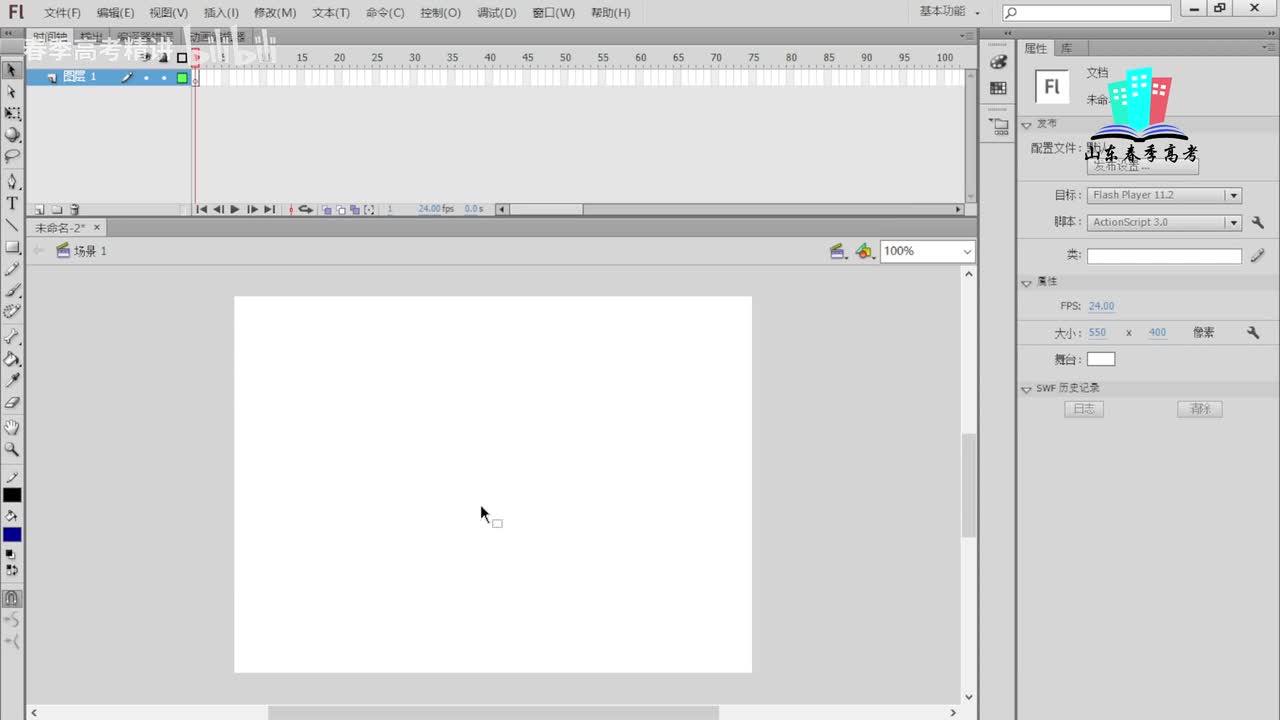Click the FPS value 24.00 in properties
1280x720 pixels.
point(1101,306)
